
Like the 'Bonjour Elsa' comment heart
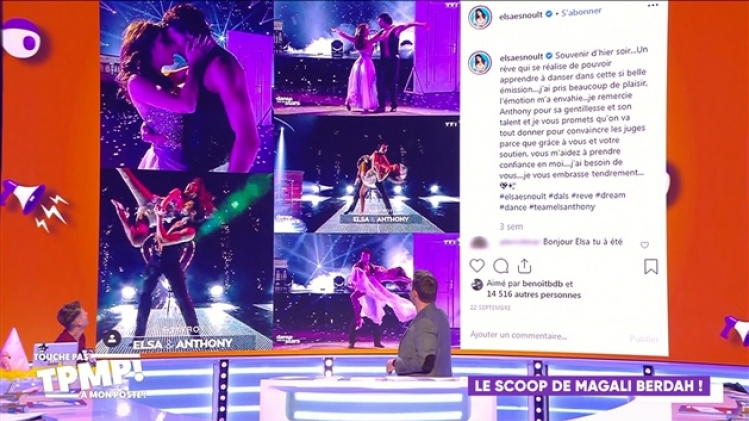coord(644,245)
